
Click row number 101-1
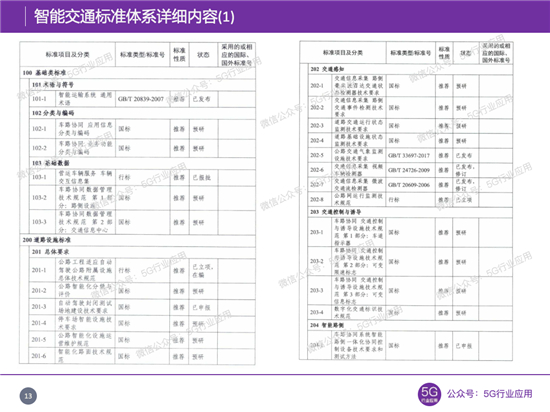point(39,99)
